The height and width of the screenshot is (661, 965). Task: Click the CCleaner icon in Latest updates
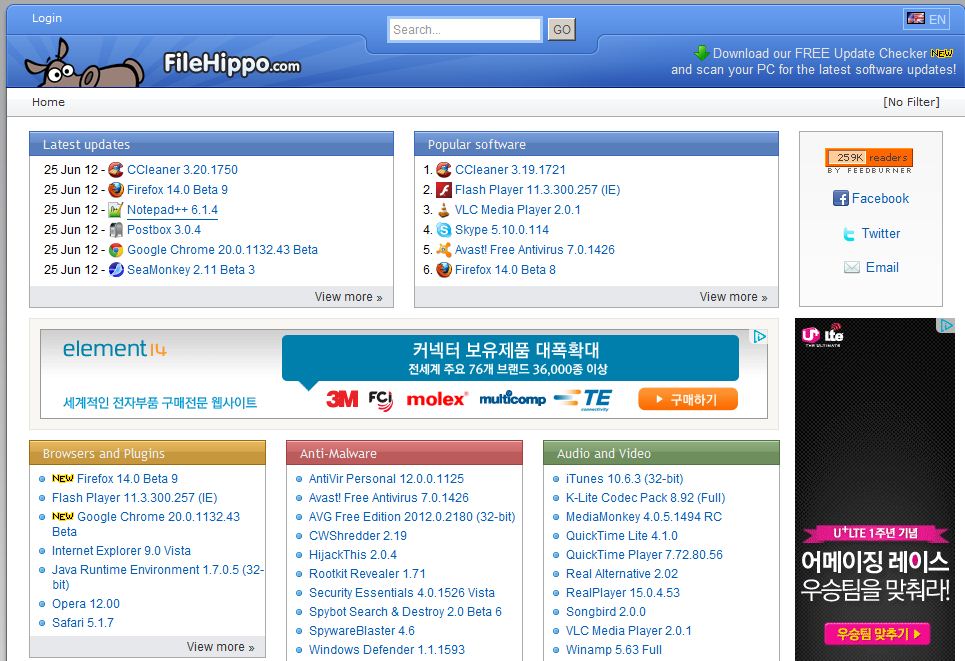[116, 170]
